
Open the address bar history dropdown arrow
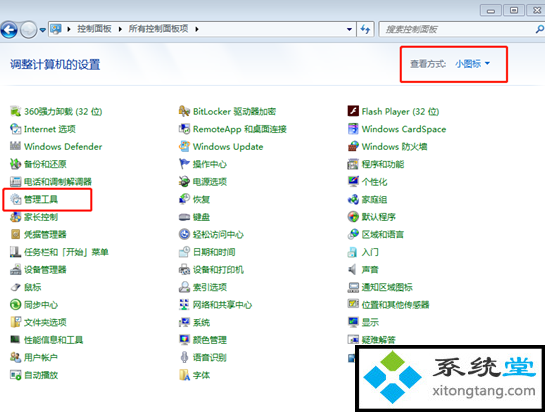349,29
